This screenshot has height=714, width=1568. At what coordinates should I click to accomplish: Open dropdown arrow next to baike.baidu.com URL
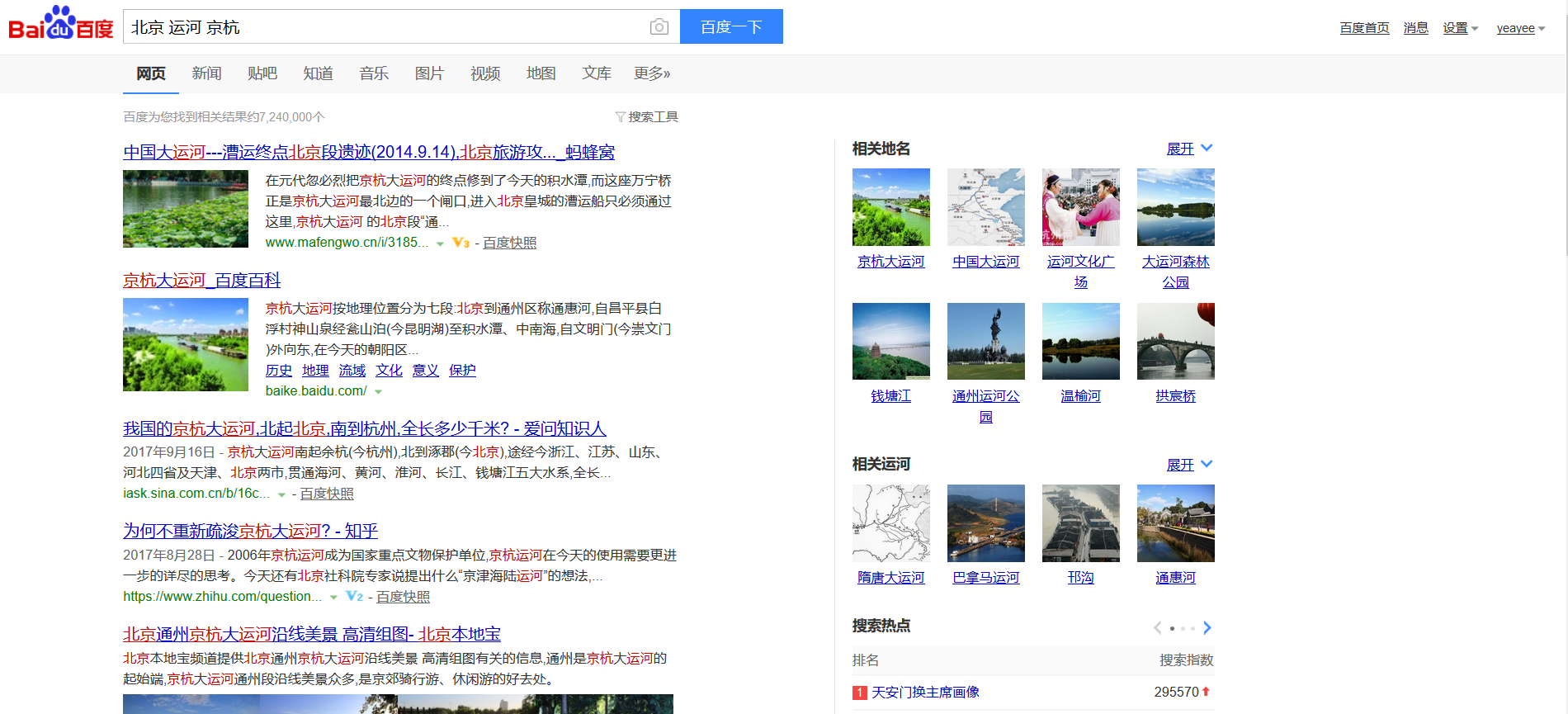click(x=378, y=392)
